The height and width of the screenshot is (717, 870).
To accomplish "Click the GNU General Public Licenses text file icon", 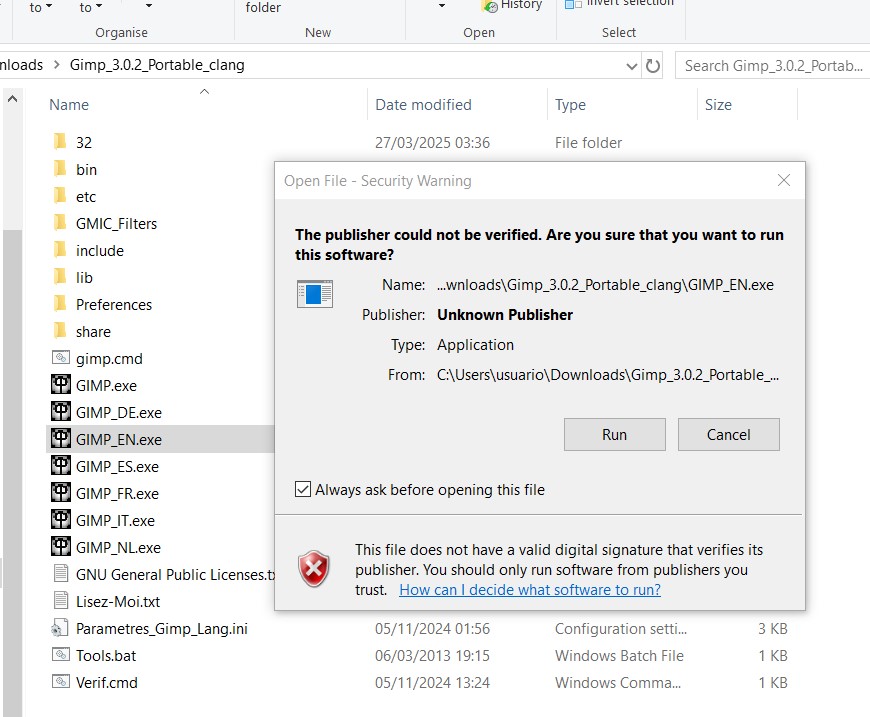I will (60, 573).
